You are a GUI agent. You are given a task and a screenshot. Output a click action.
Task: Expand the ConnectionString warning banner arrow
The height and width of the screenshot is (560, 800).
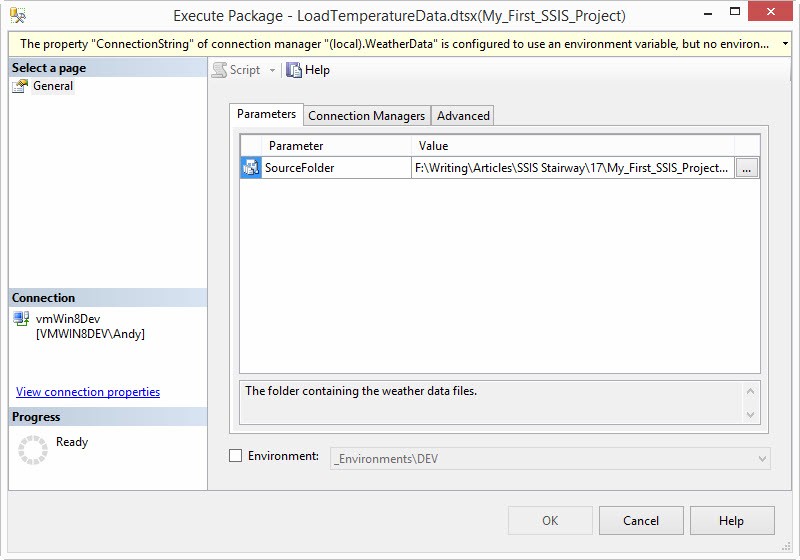point(785,44)
